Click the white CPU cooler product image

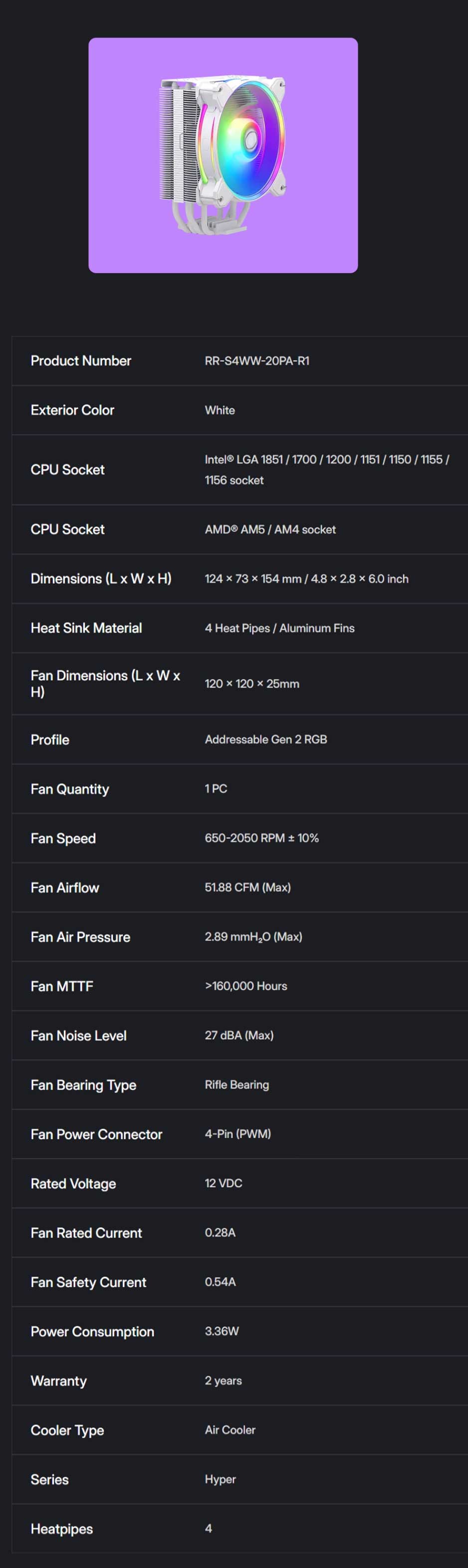pos(223,155)
